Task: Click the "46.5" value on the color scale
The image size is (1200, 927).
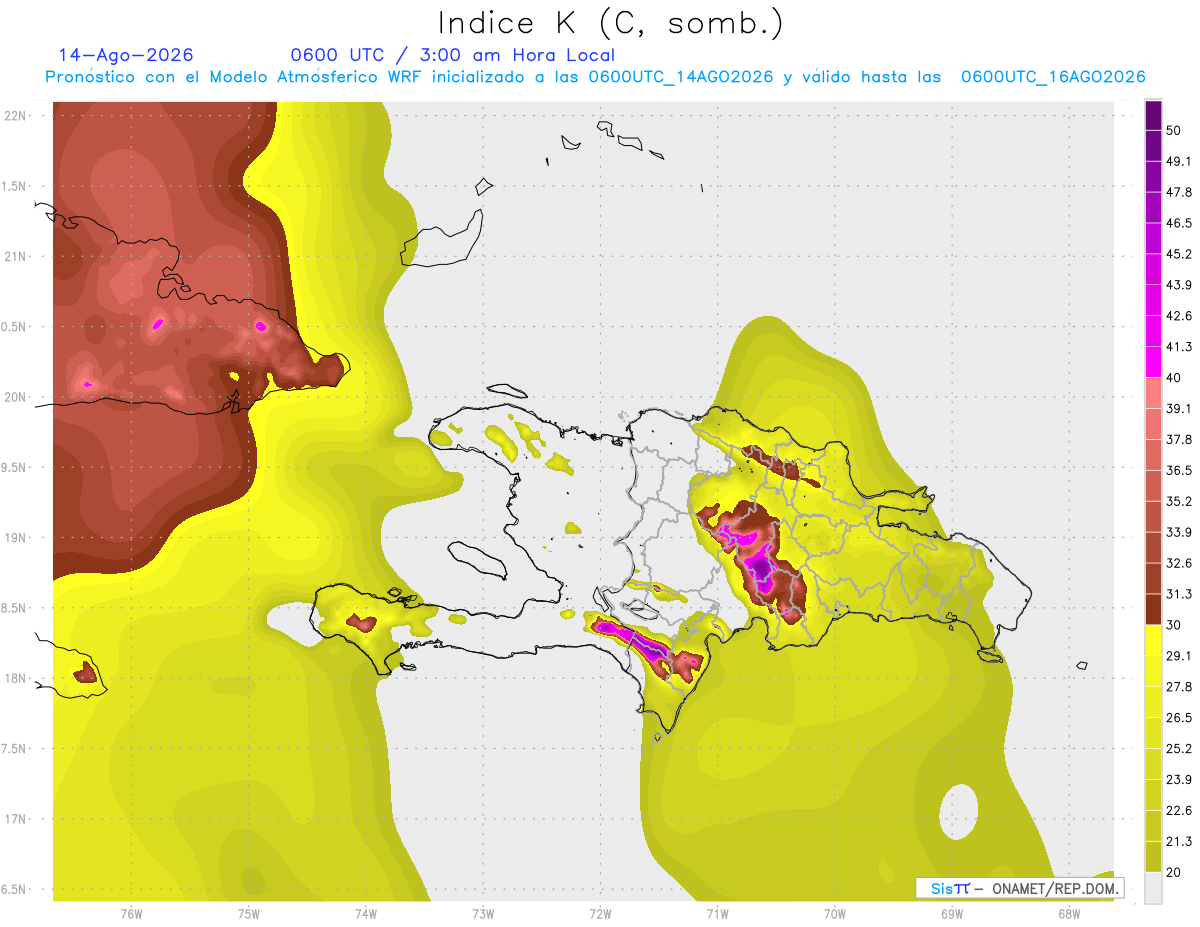Action: click(1179, 223)
